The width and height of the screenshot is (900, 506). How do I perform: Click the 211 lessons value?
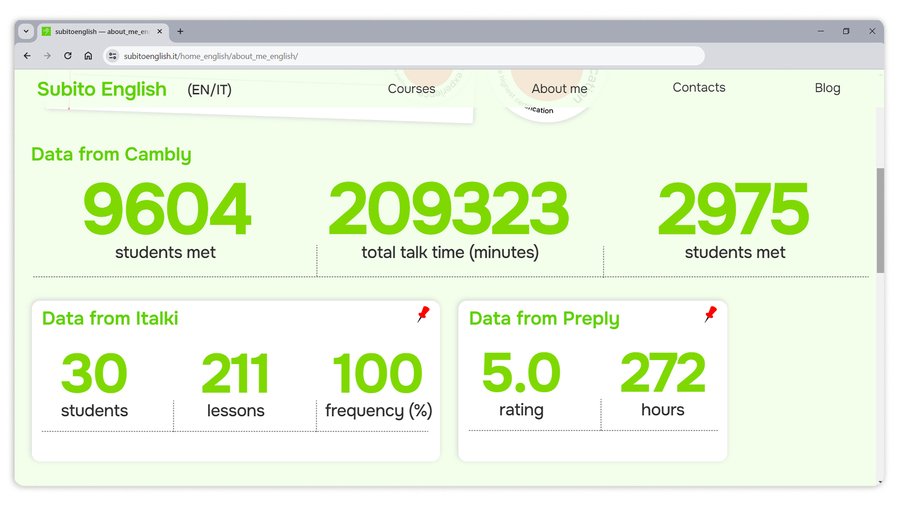[235, 373]
